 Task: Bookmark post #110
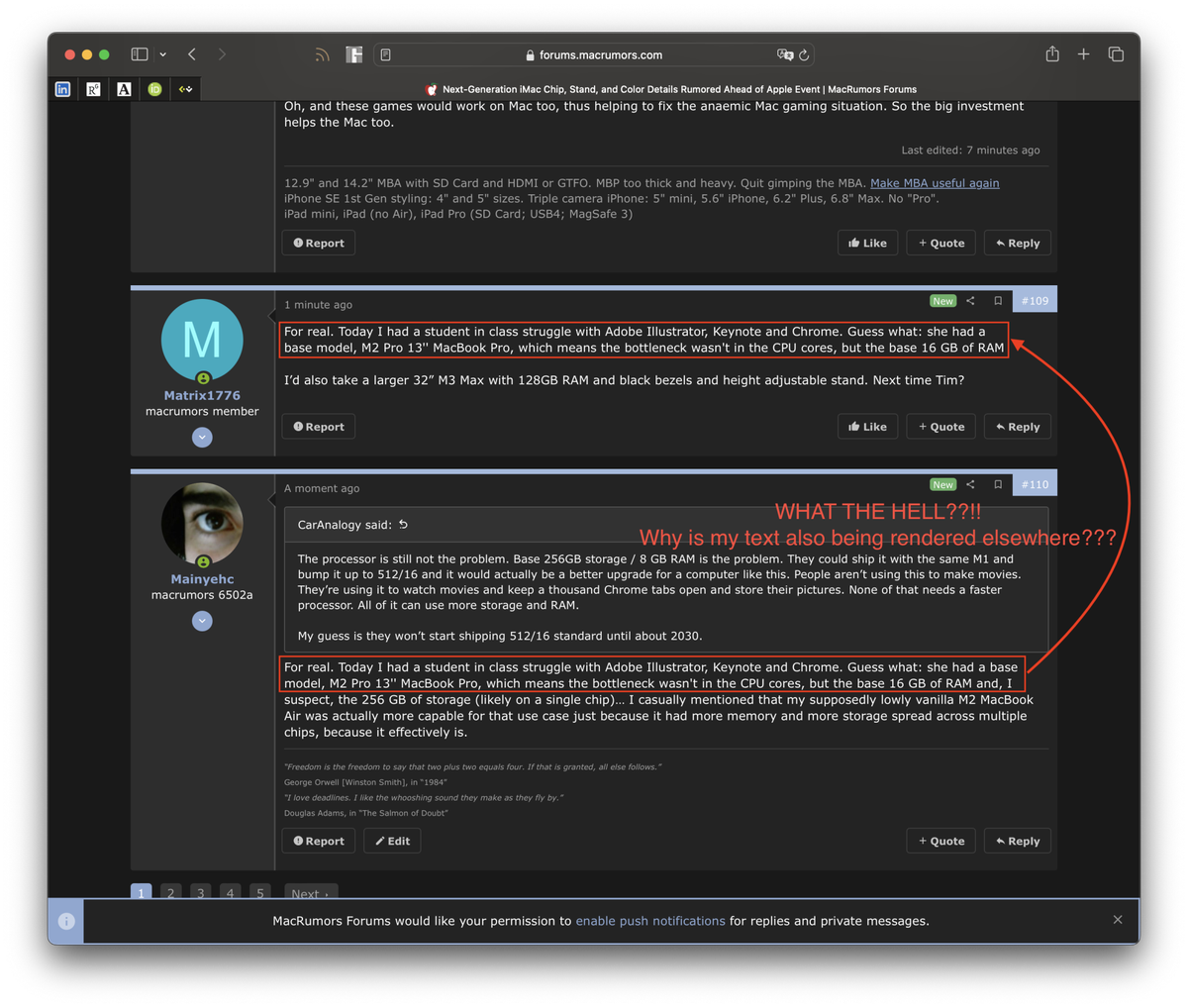(998, 484)
